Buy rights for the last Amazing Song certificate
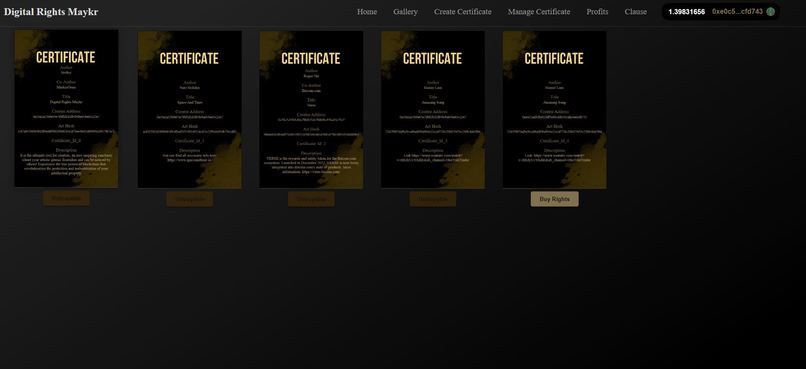This screenshot has width=806, height=369. pyautogui.click(x=555, y=199)
